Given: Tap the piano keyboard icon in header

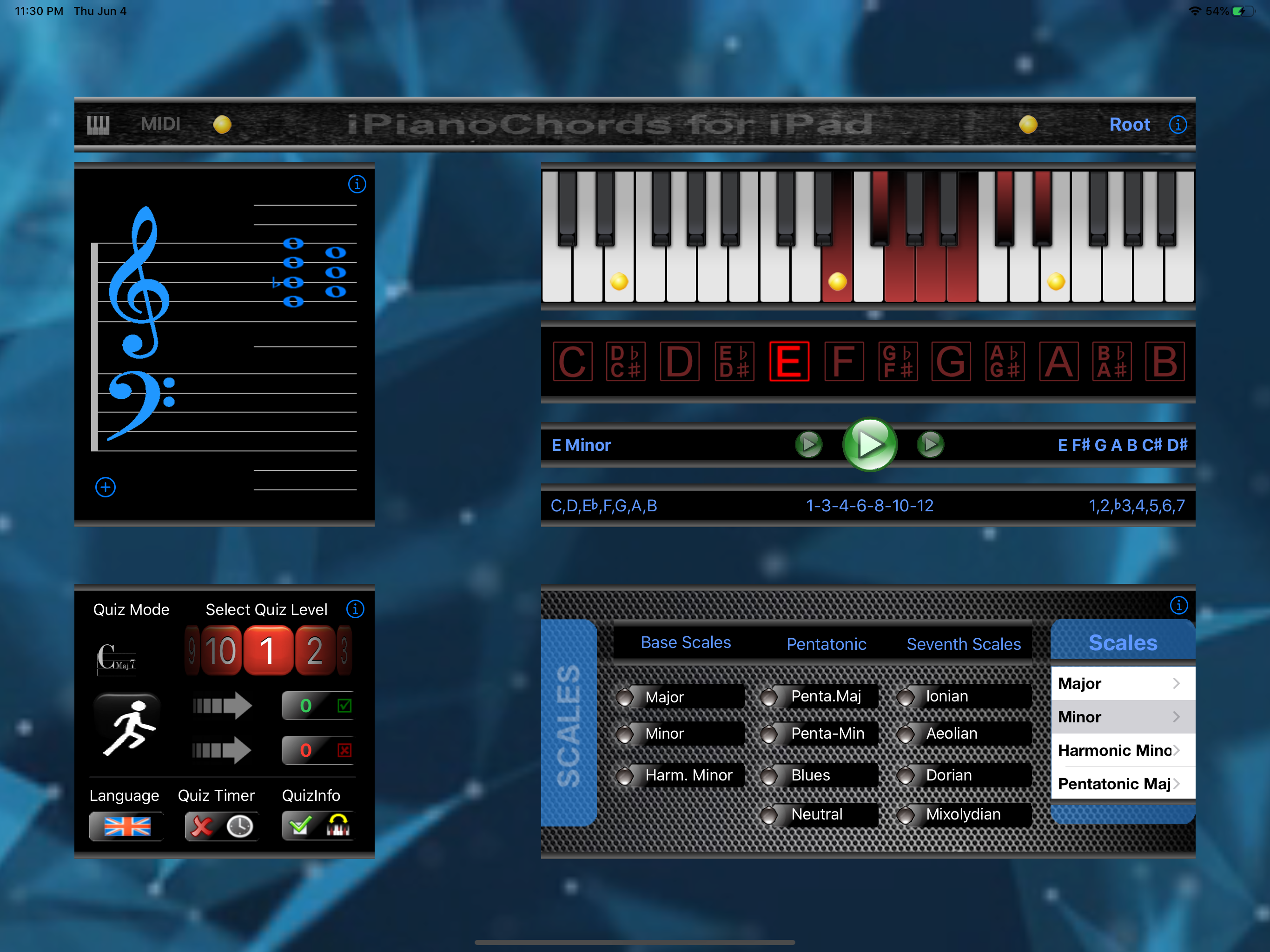Looking at the screenshot, I should click(x=98, y=124).
